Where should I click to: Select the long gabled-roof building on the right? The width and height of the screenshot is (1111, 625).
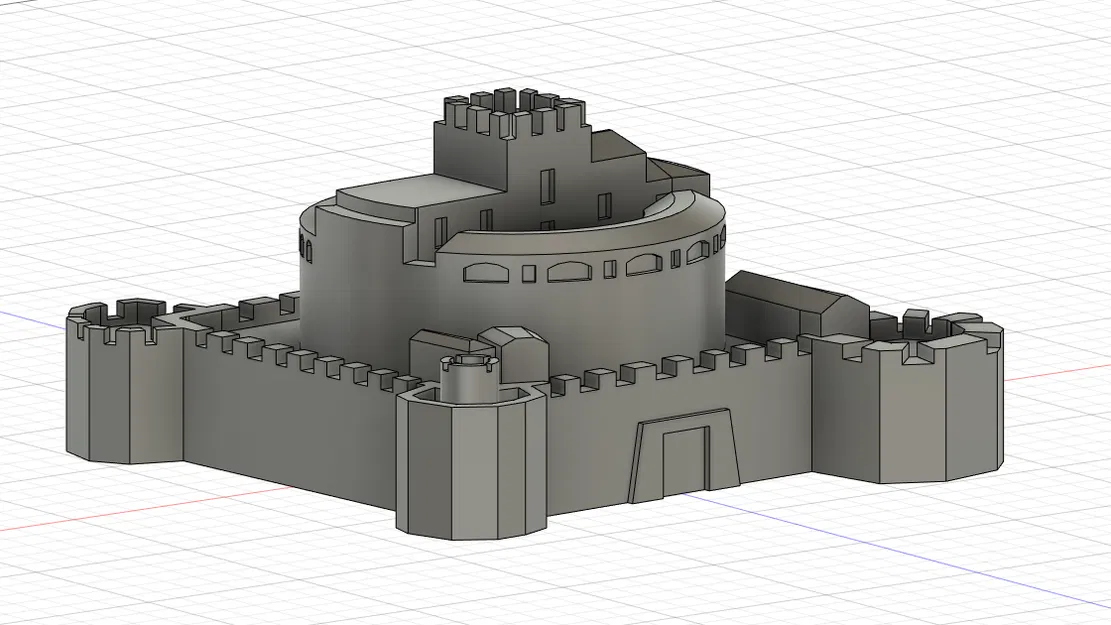pyautogui.click(x=797, y=305)
